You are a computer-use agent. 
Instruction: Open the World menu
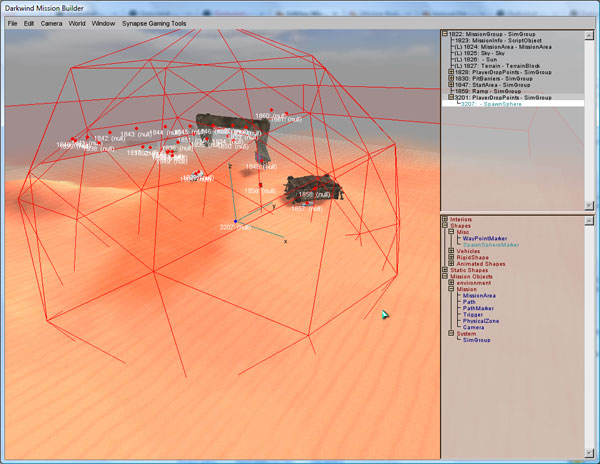(x=77, y=22)
